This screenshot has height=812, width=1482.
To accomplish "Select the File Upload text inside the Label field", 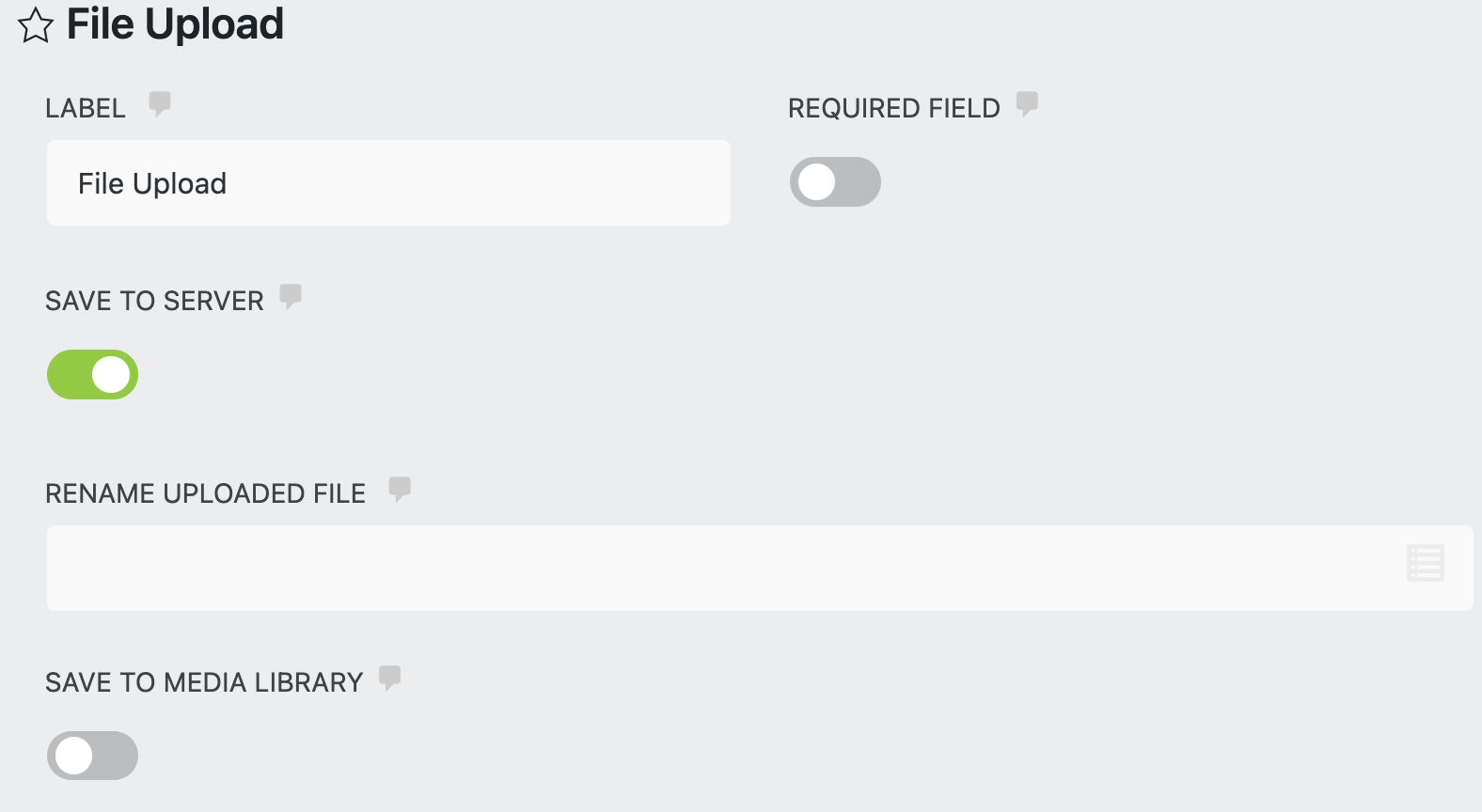I will click(152, 182).
